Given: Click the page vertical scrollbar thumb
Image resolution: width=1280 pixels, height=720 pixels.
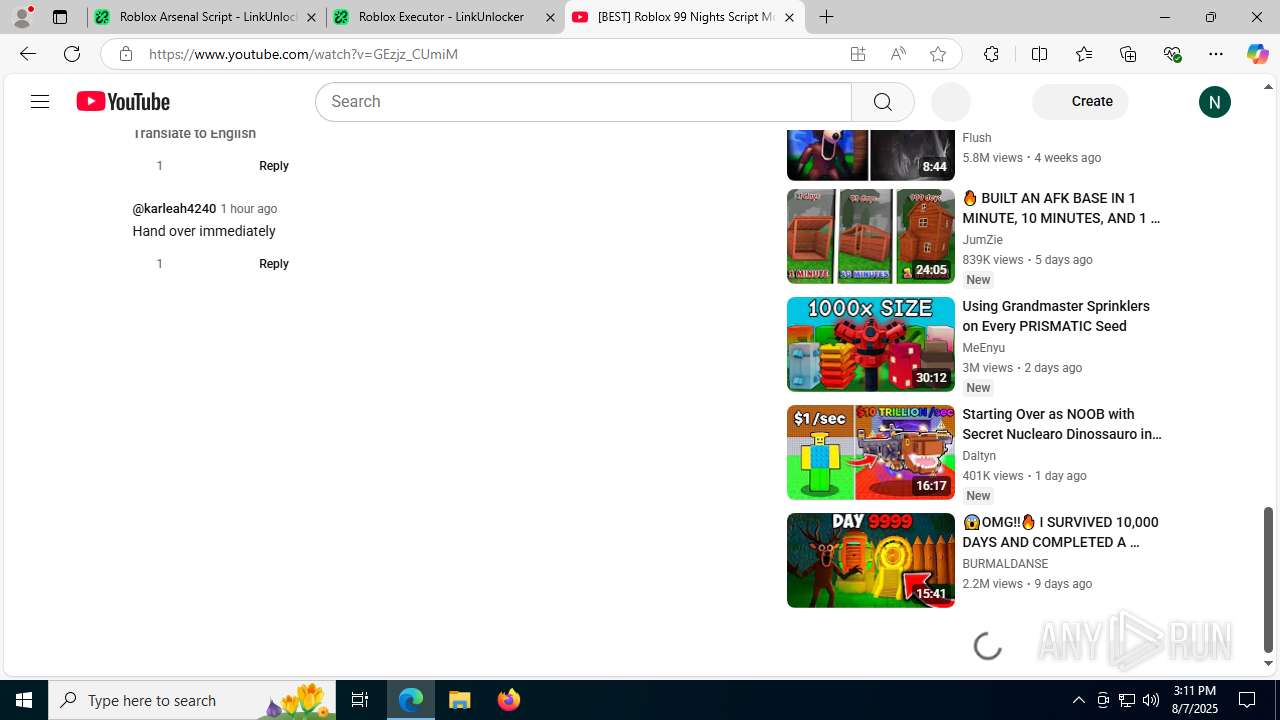Looking at the screenshot, I should (1268, 580).
